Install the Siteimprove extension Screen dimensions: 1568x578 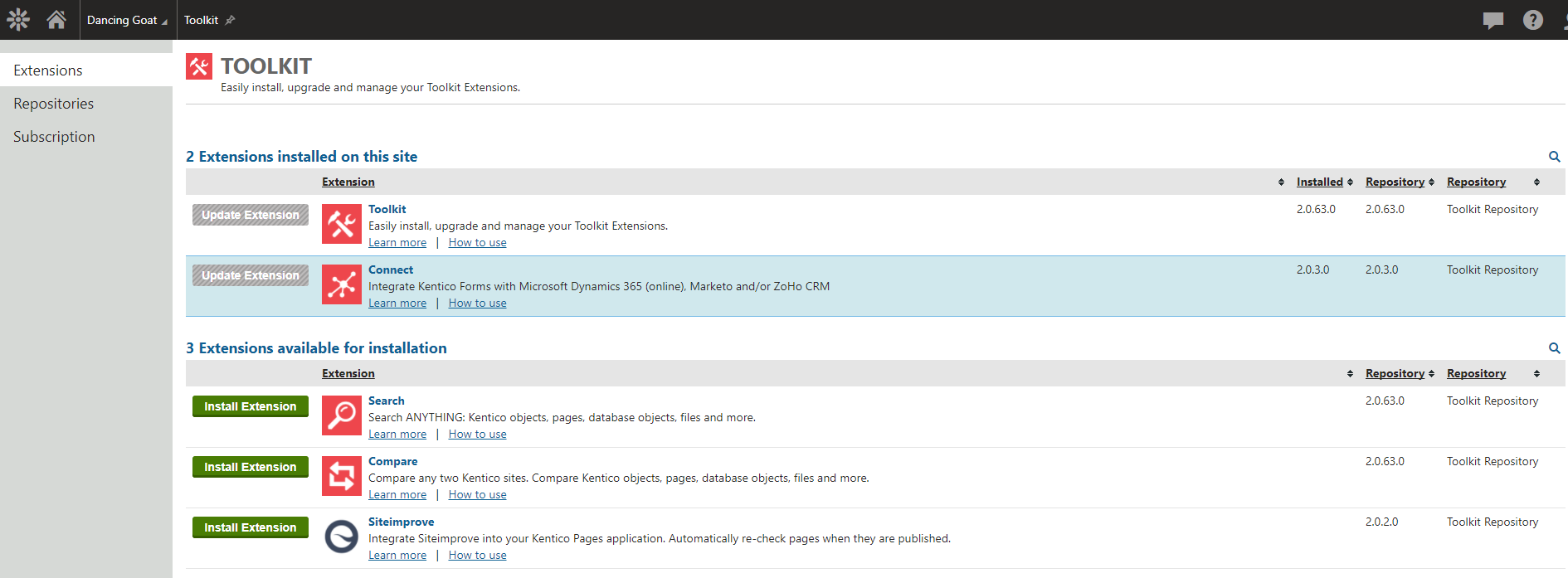tap(251, 527)
